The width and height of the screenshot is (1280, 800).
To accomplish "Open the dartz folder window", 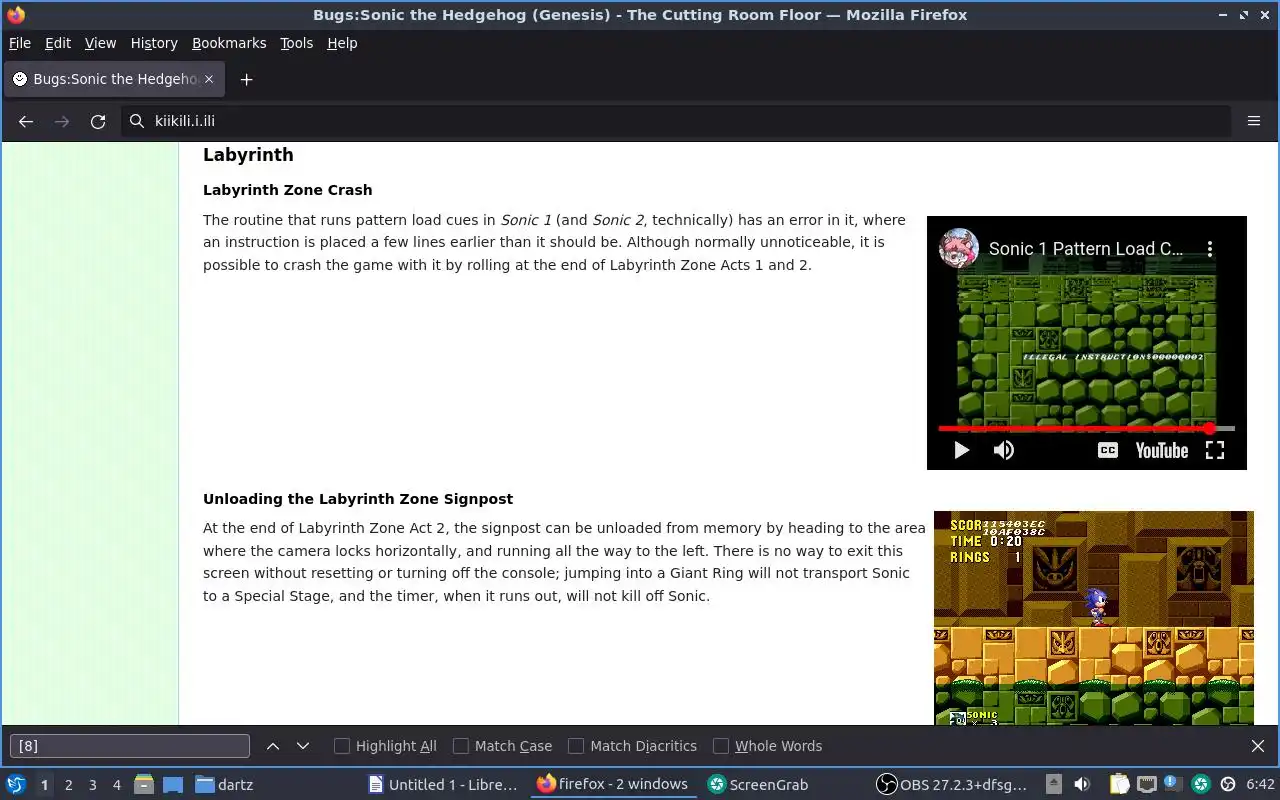I will point(224,784).
